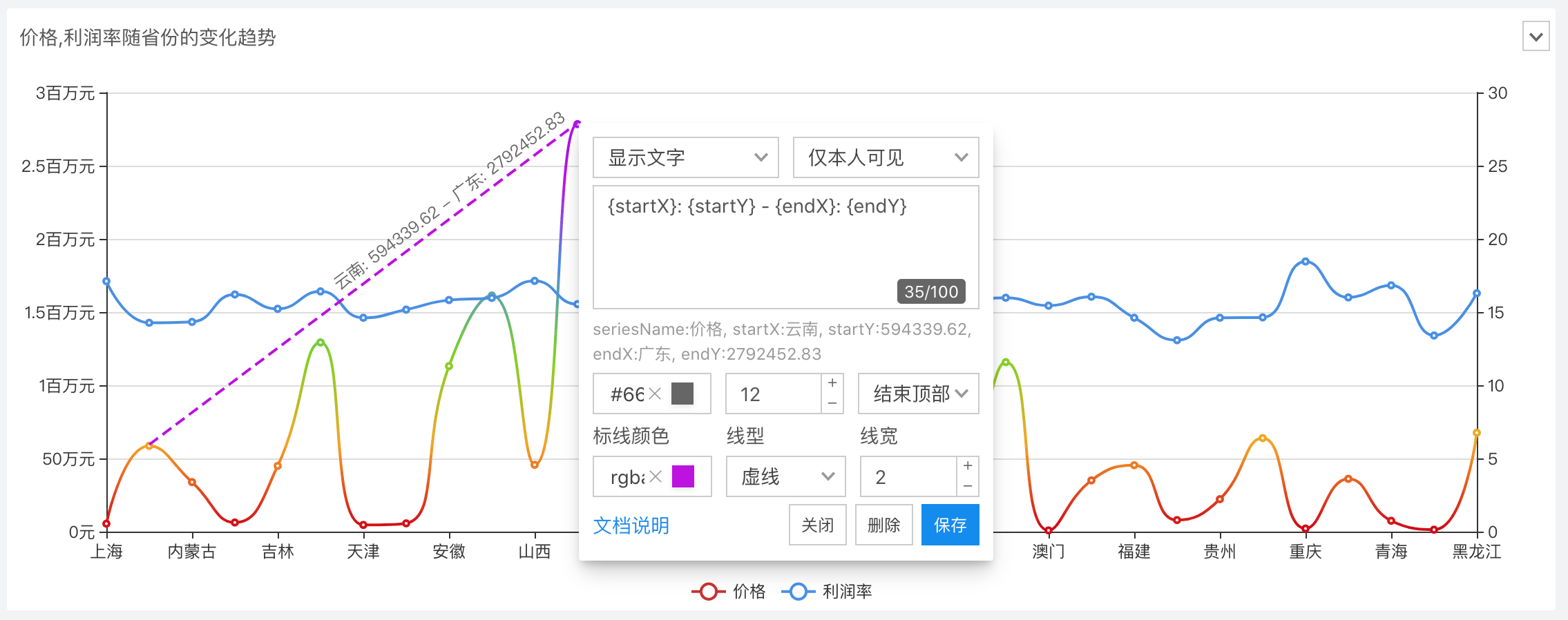Clear the marker line color with the X icon
This screenshot has width=1568, height=620.
(x=656, y=477)
